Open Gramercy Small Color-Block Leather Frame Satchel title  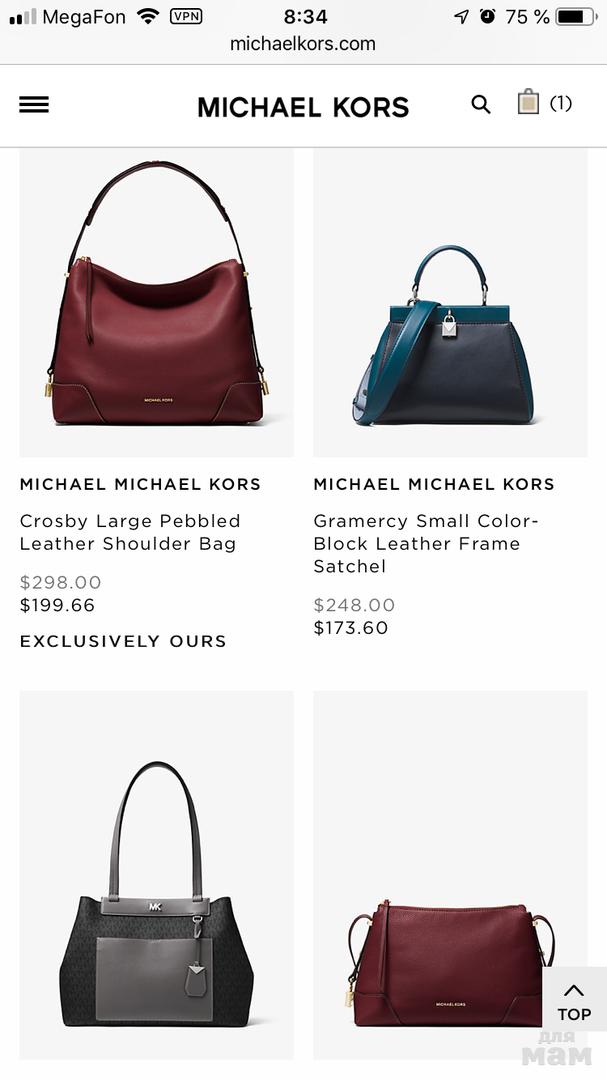pyautogui.click(x=426, y=543)
